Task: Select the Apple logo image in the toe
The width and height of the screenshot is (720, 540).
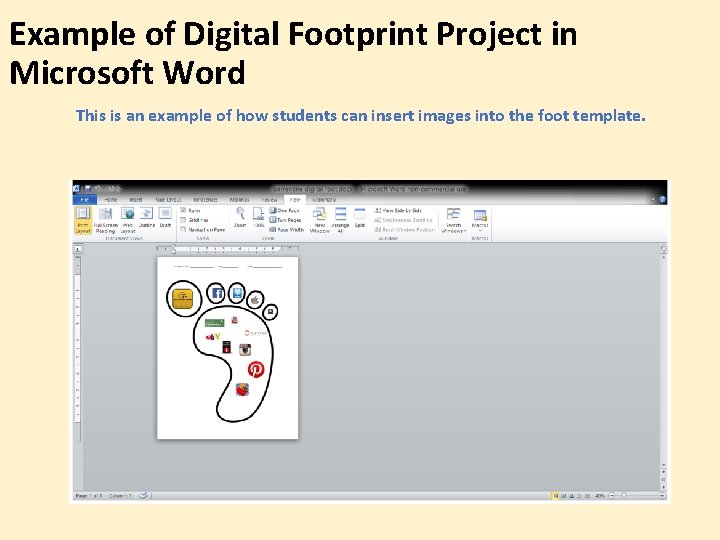Action: [255, 300]
